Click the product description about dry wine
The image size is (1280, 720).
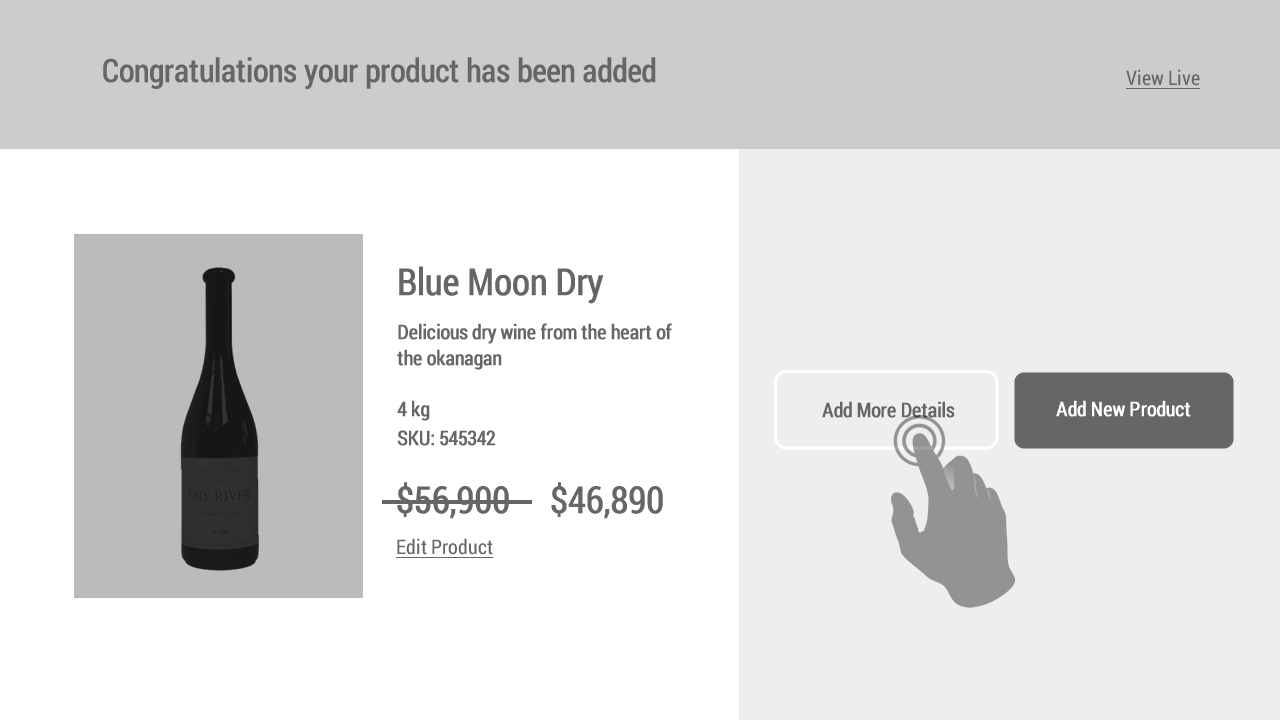(x=534, y=345)
